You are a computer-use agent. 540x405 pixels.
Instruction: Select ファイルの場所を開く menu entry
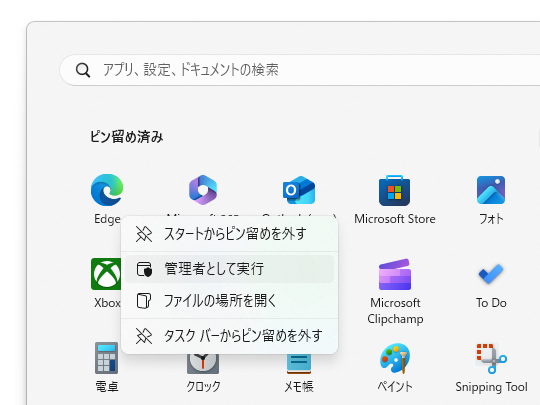click(230, 301)
